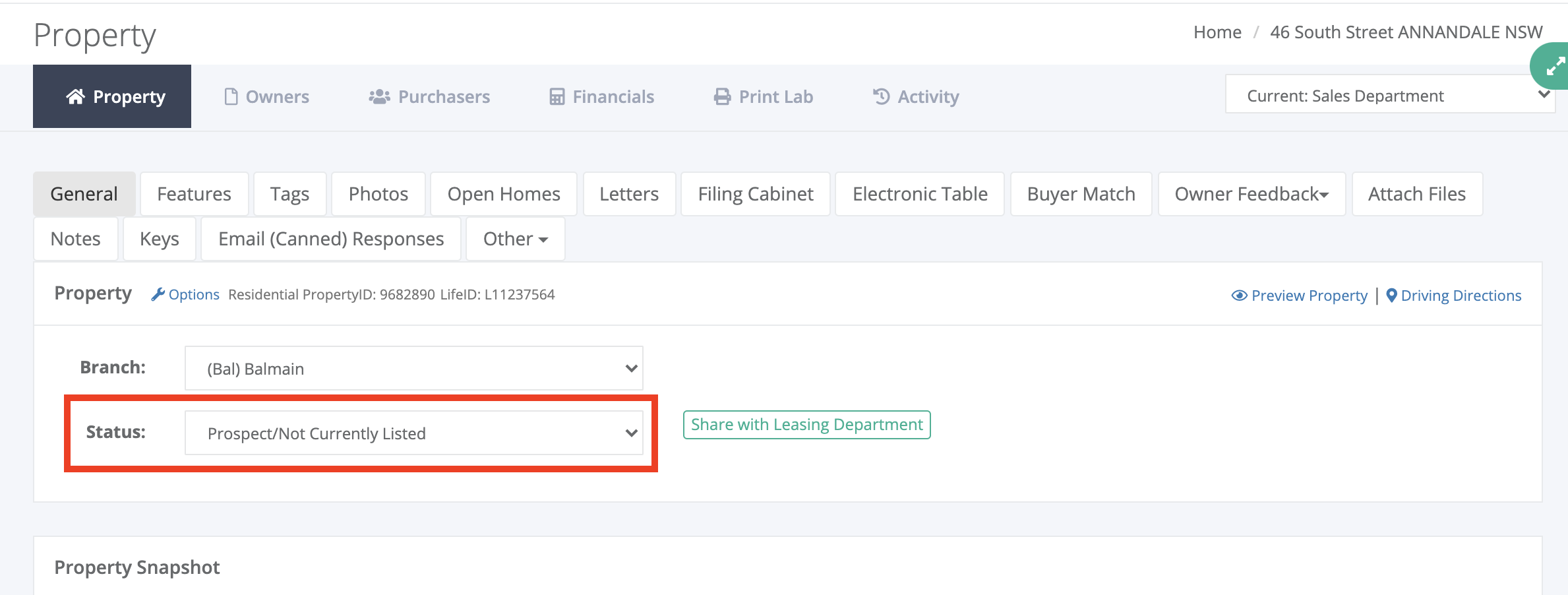Click the wrench Options icon

(158, 294)
